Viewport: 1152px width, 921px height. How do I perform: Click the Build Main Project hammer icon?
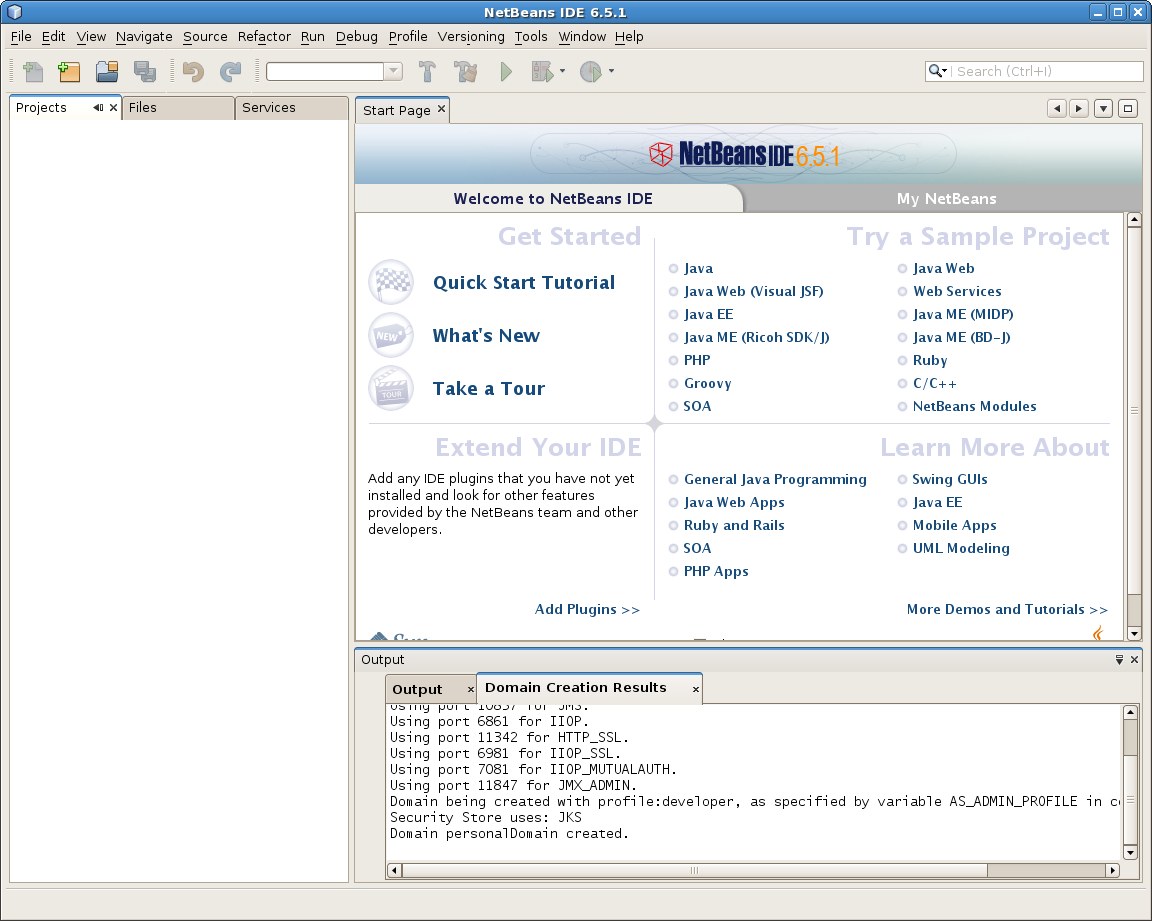tap(428, 71)
